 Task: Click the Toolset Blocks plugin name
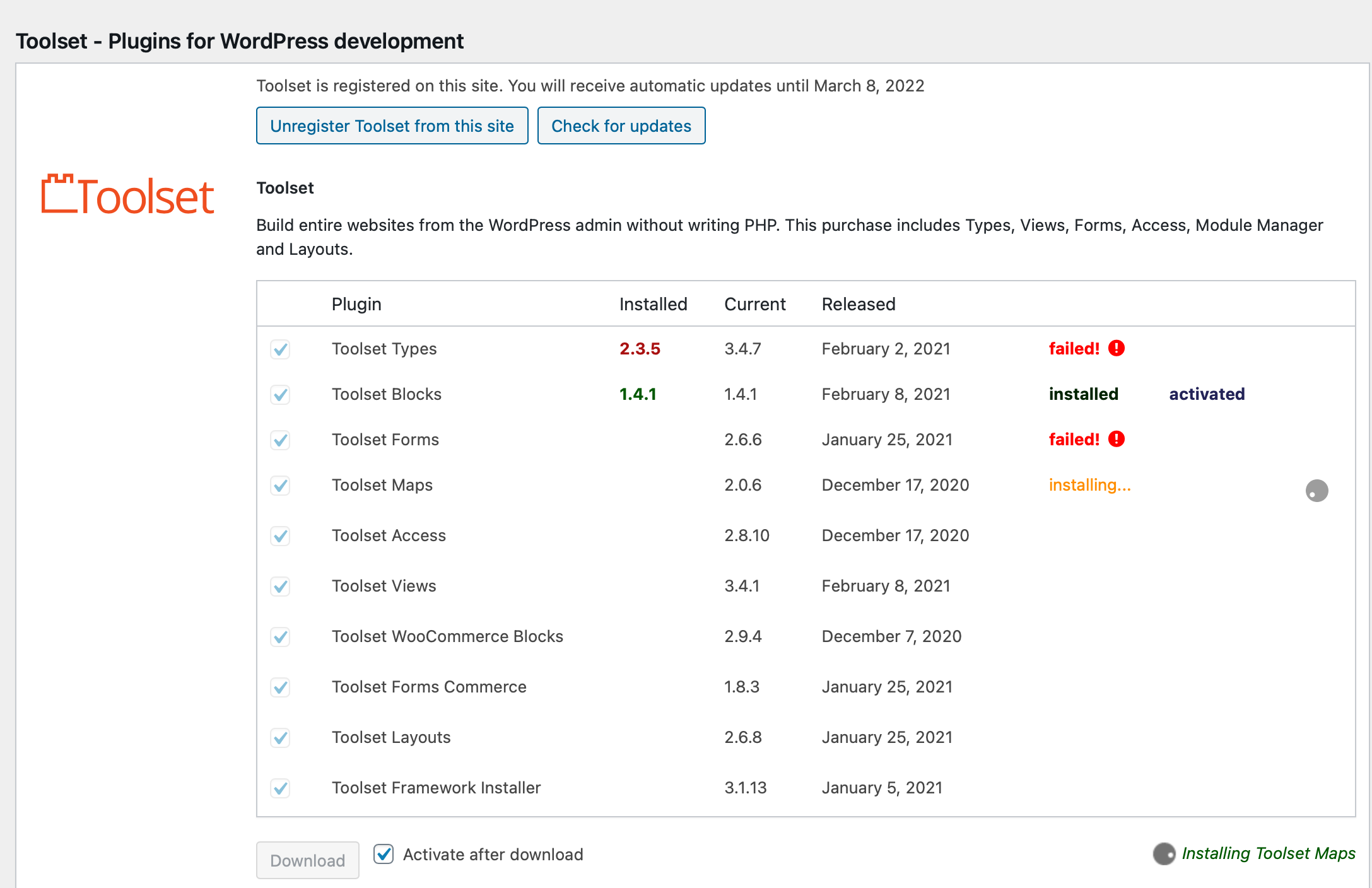[x=387, y=394]
